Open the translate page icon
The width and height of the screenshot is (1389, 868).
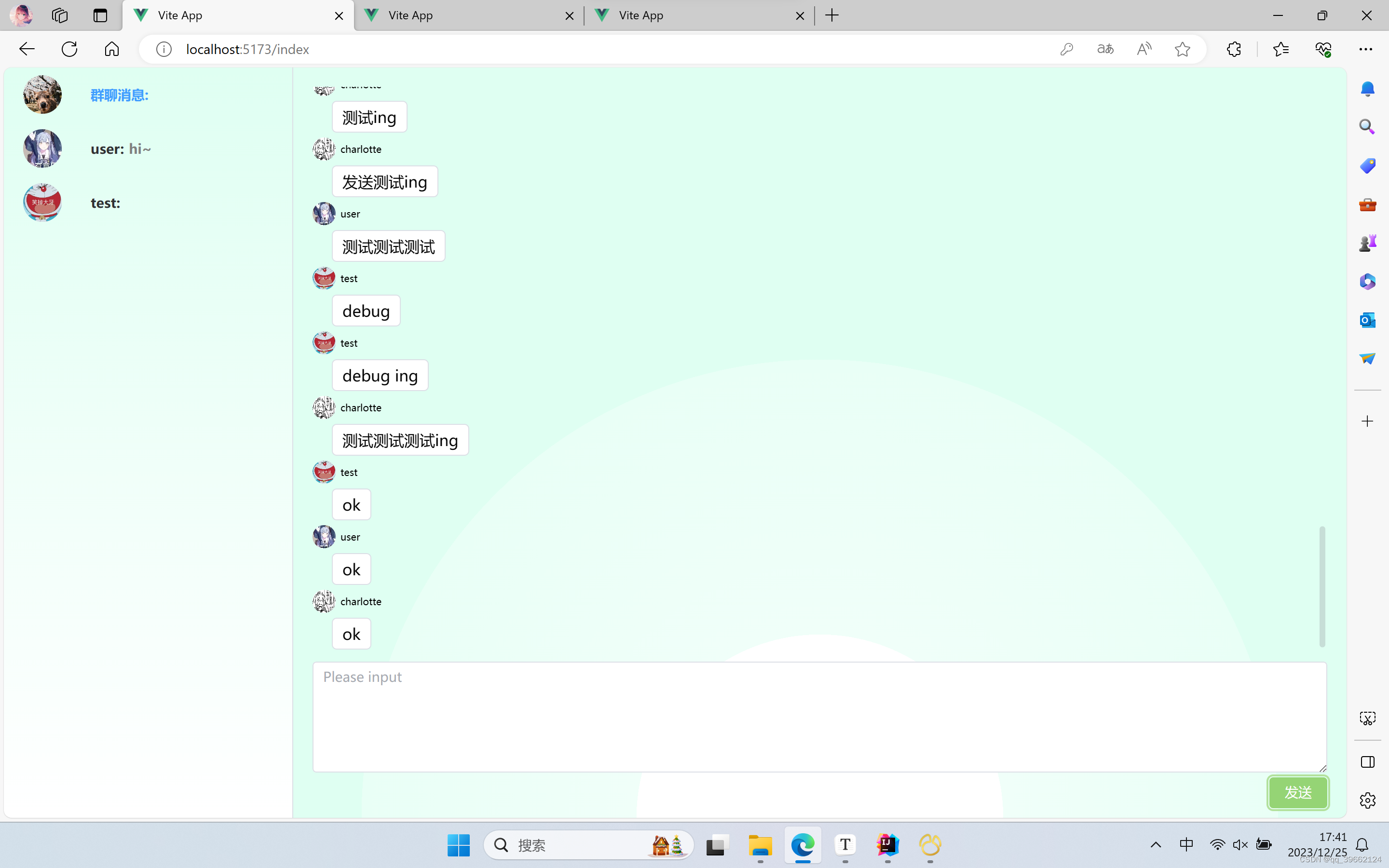pos(1105,49)
